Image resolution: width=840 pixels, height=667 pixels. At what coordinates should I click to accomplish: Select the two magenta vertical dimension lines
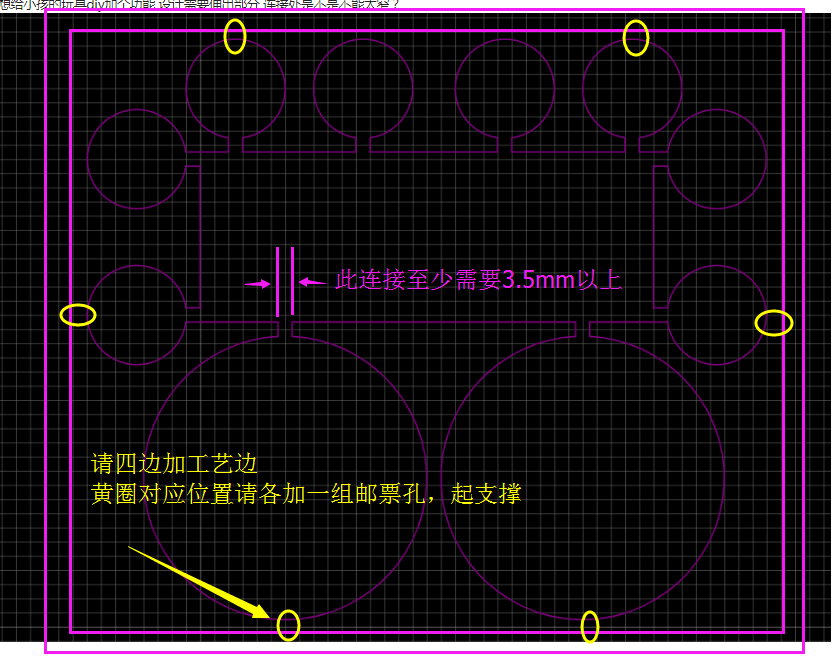[285, 281]
